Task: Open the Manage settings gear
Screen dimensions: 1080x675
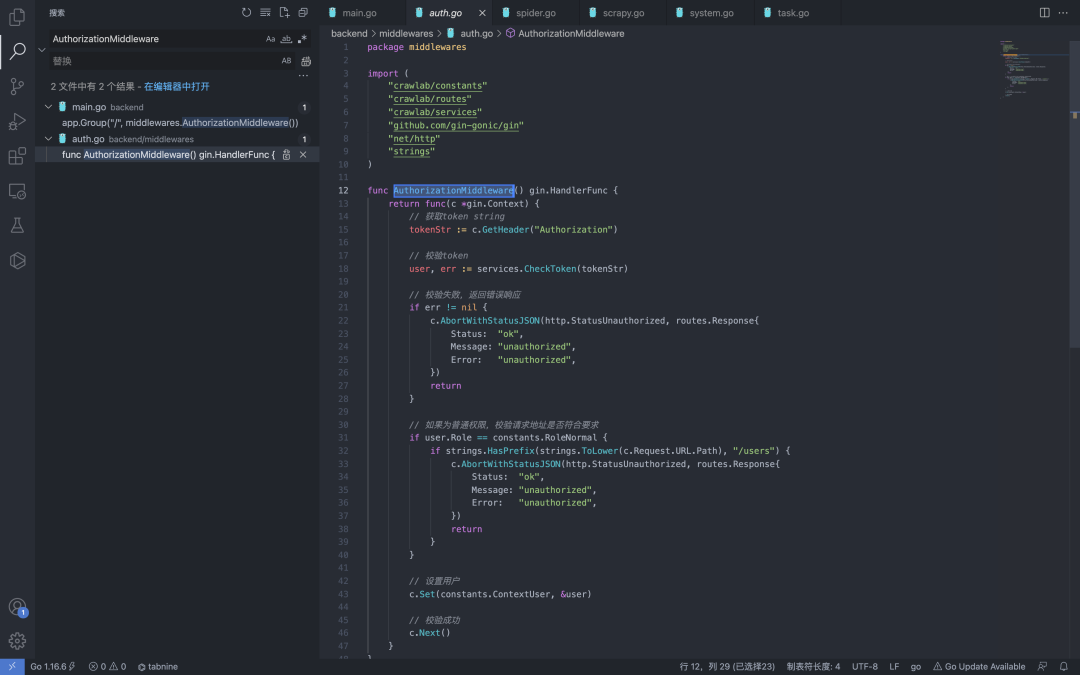Action: click(17, 641)
